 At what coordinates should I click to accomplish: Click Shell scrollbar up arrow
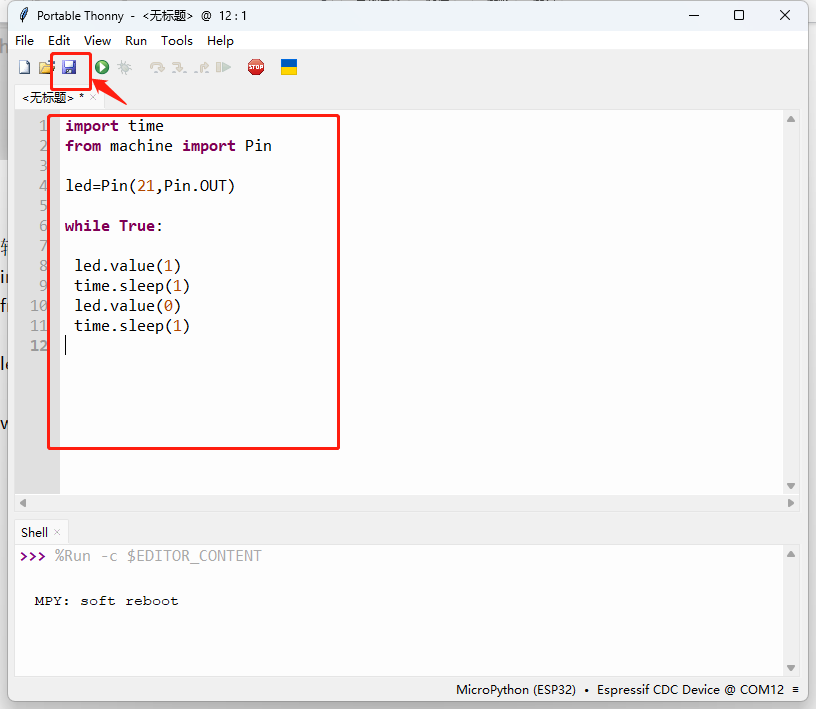click(x=791, y=554)
